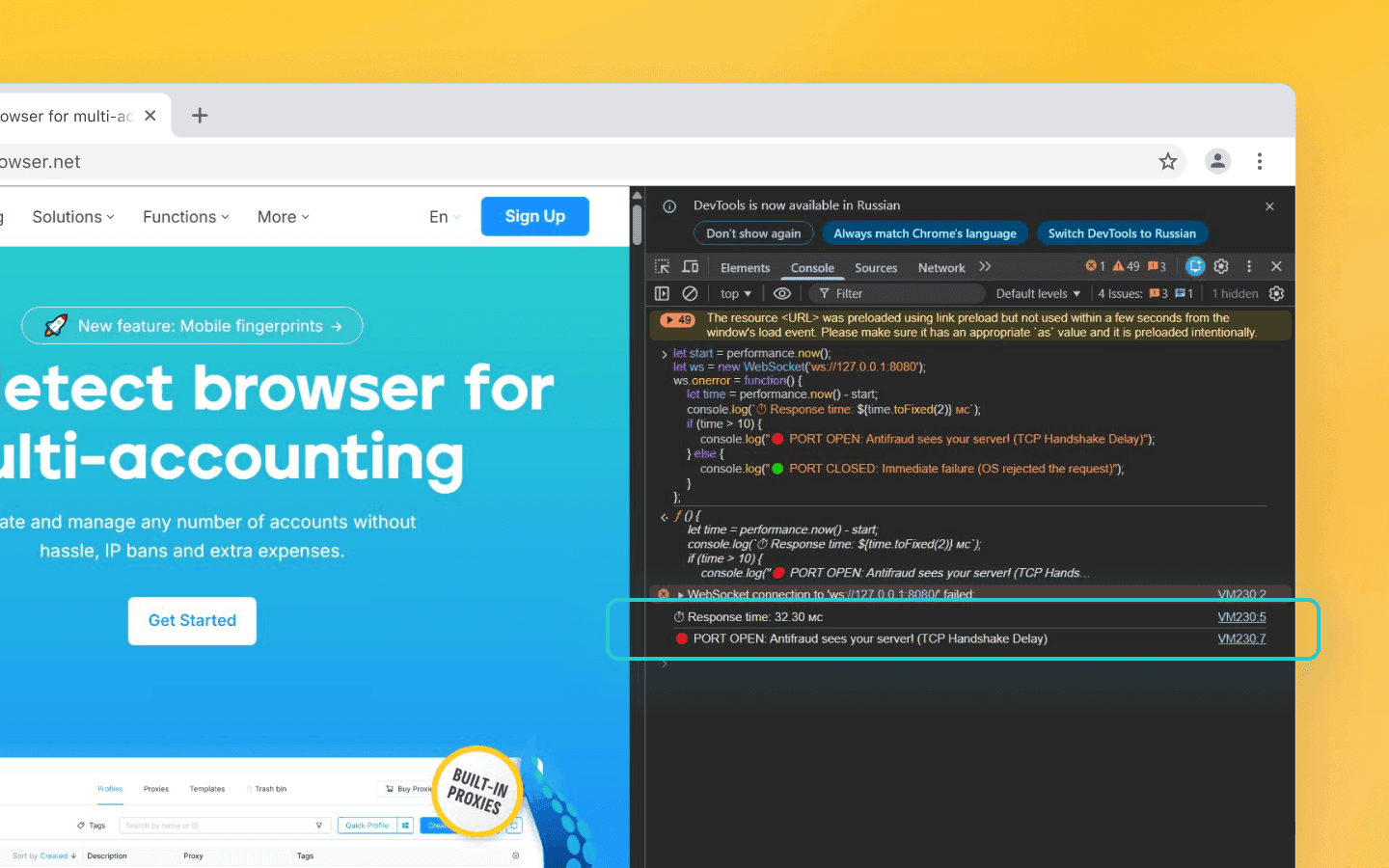This screenshot has height=868, width=1389.
Task: Expand the WebSocket connection failed error
Action: click(x=680, y=594)
